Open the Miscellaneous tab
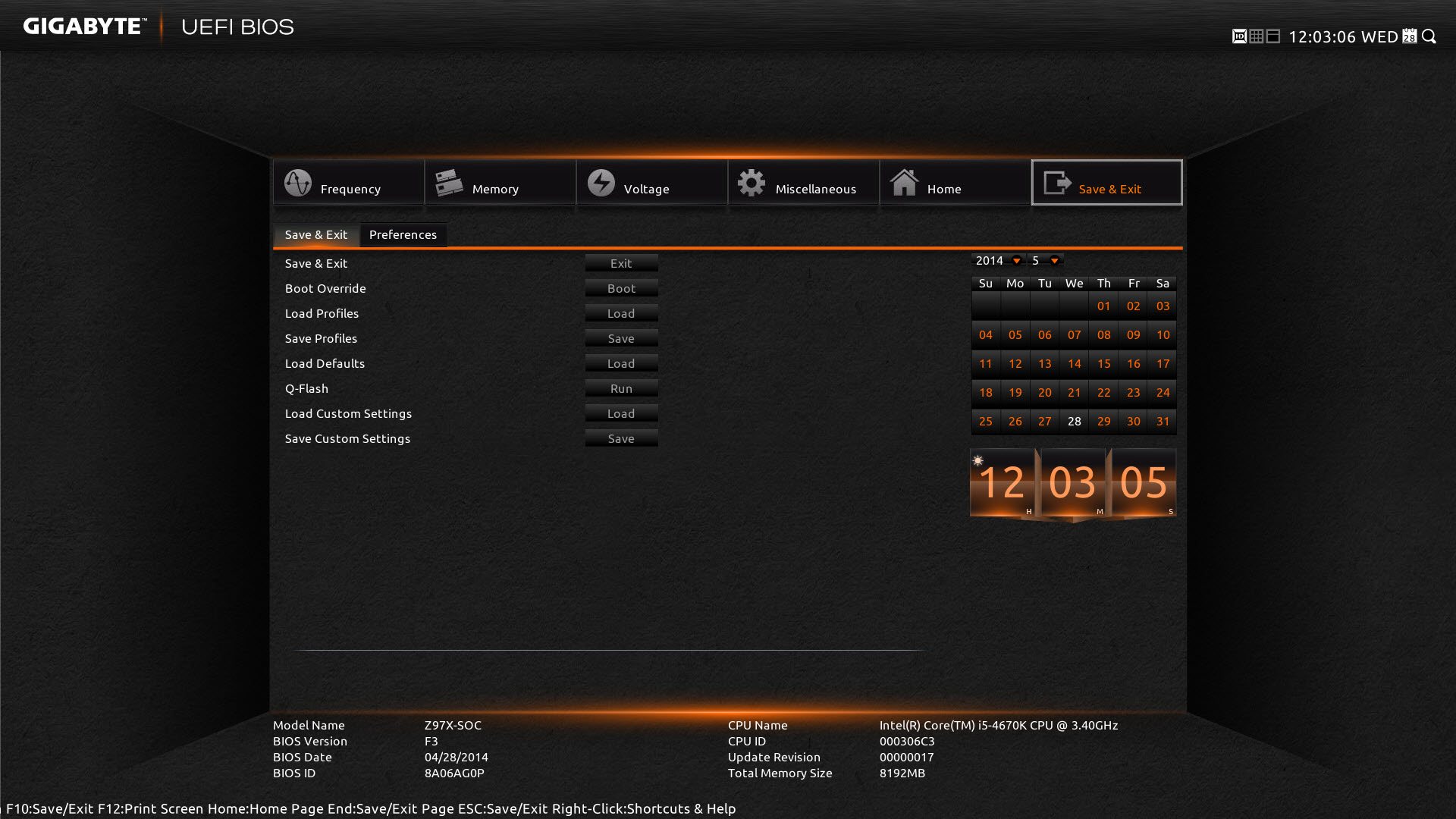 (804, 182)
